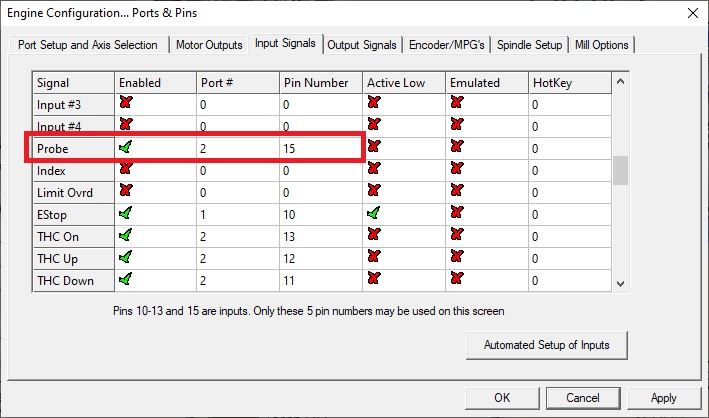This screenshot has width=709, height=418.
Task: Open the Spindle Setup tab
Action: (528, 45)
